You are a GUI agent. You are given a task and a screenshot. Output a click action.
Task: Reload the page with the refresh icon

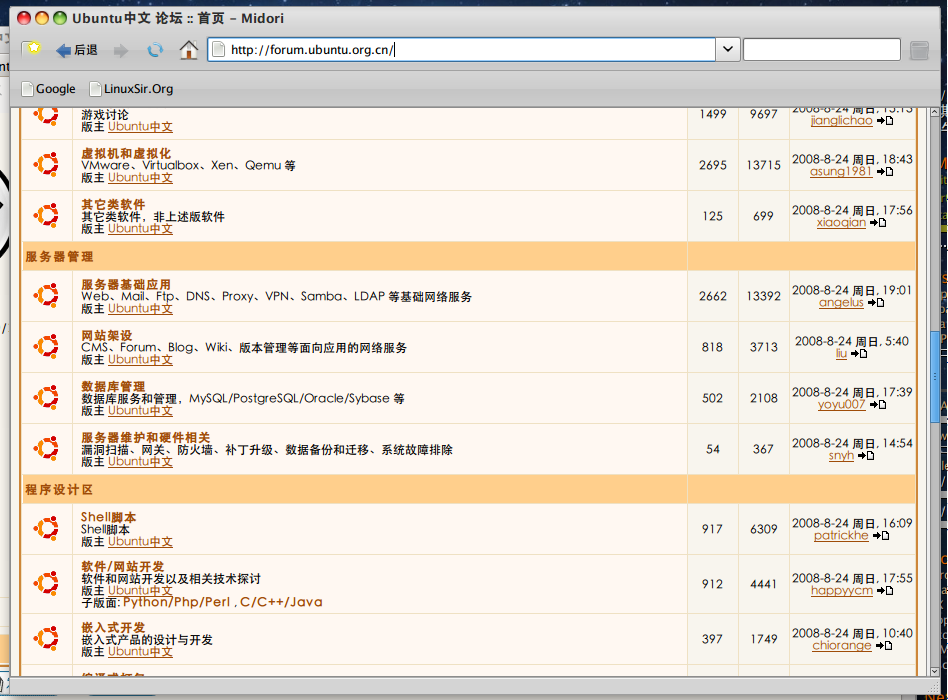click(155, 50)
